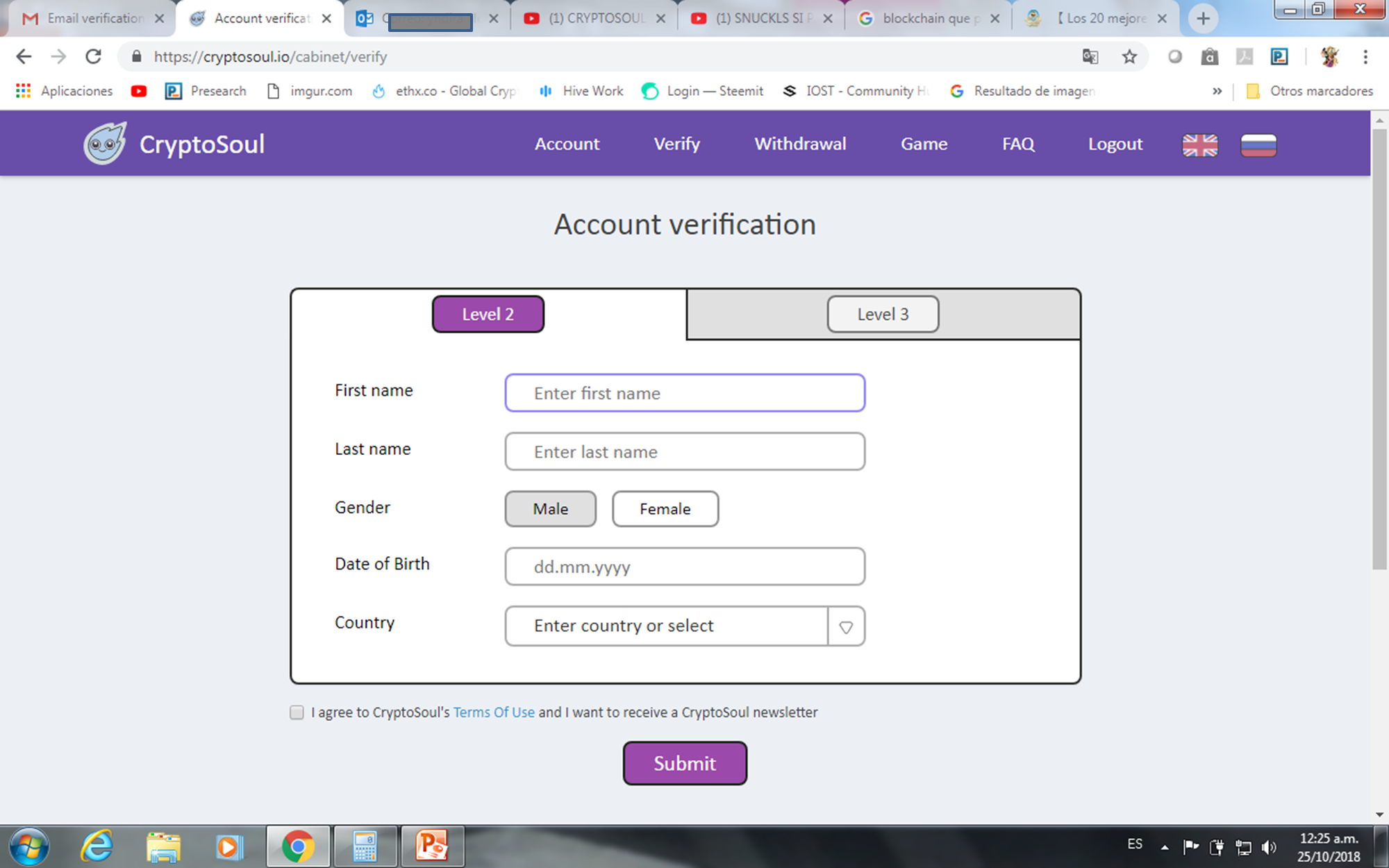Open the ethx.co bookmark

click(x=444, y=91)
